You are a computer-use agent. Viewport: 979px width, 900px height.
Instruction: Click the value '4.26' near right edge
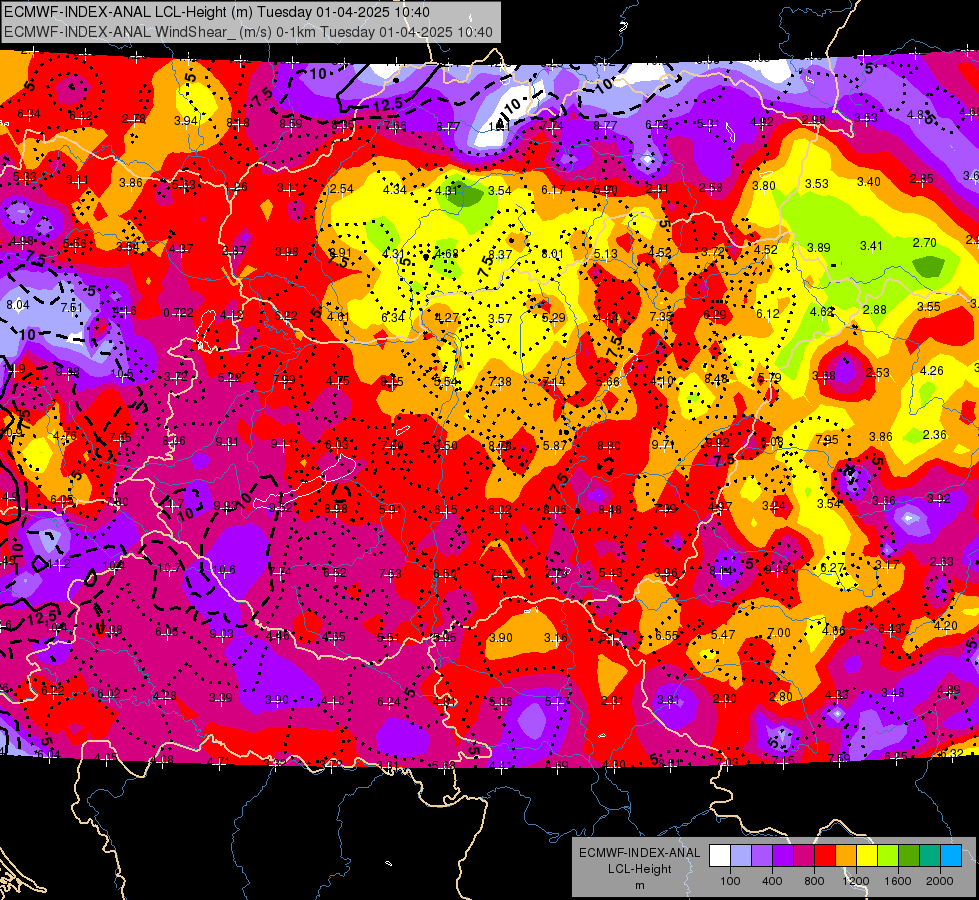[x=932, y=370]
